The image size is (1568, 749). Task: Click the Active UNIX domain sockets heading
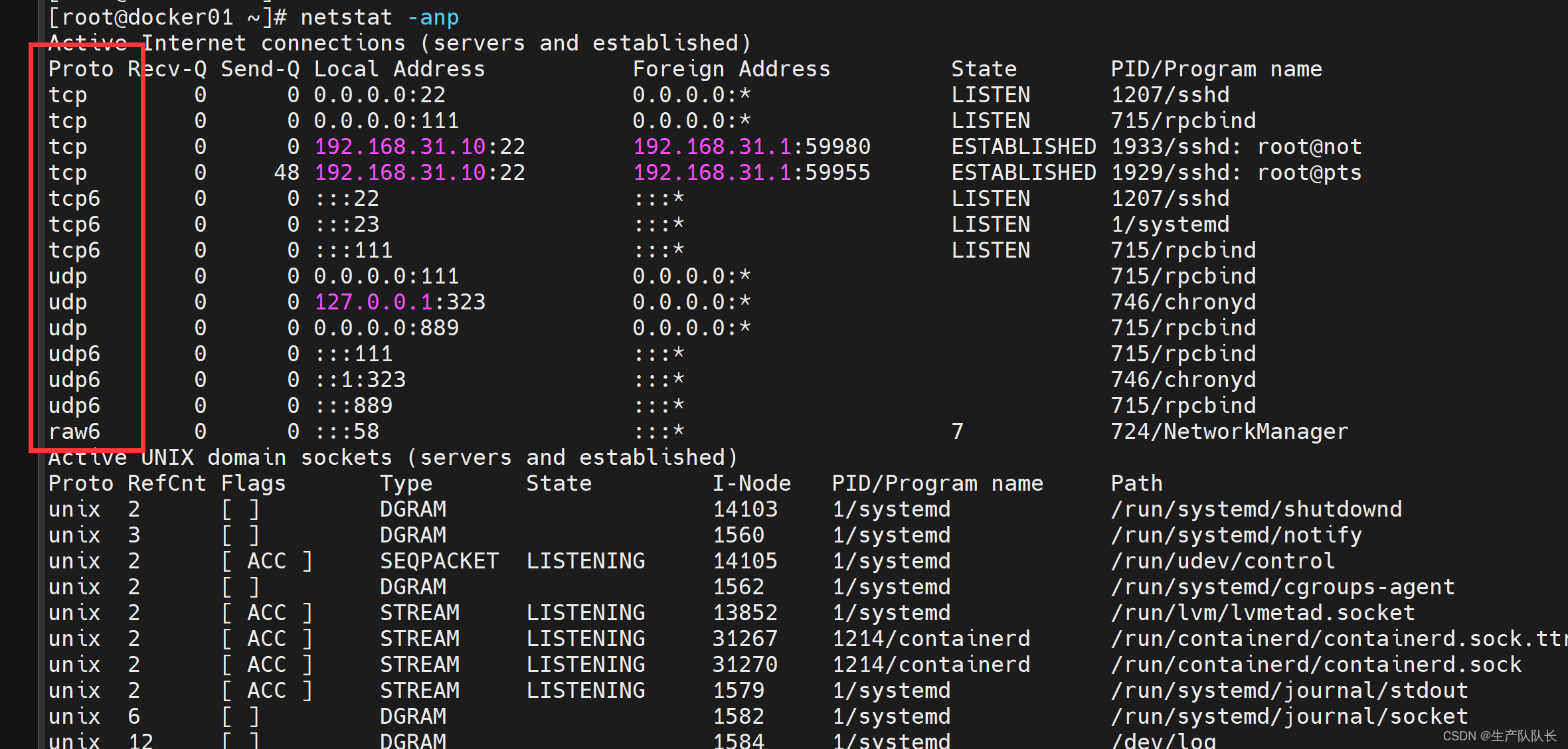(x=392, y=458)
